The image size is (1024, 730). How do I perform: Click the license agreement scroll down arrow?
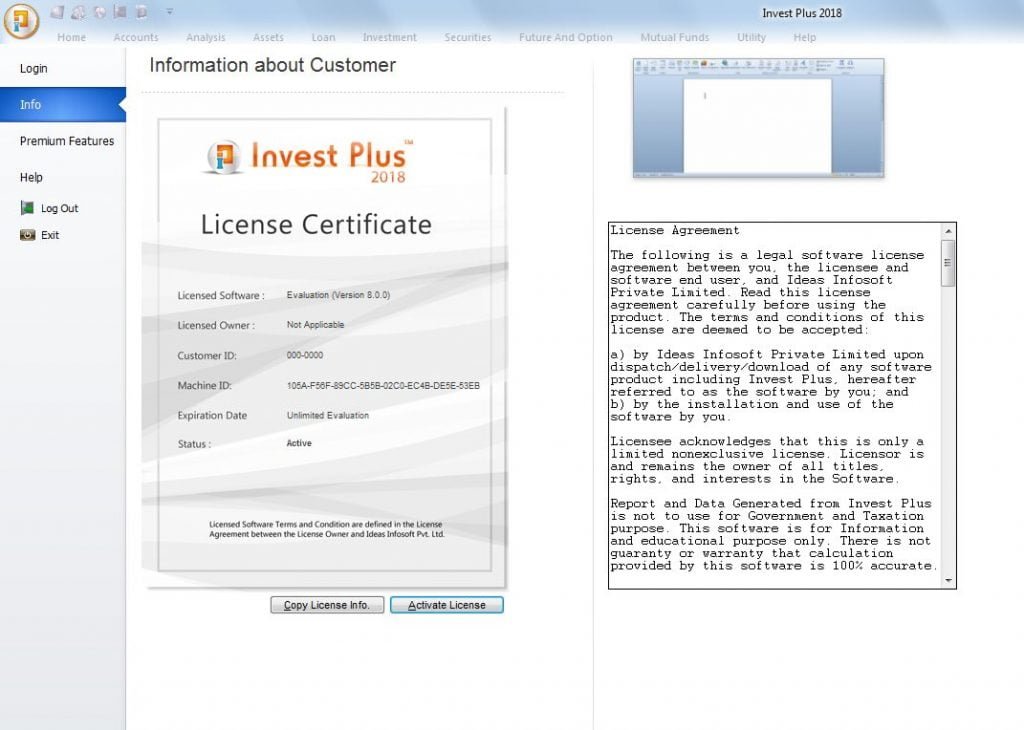tap(948, 580)
